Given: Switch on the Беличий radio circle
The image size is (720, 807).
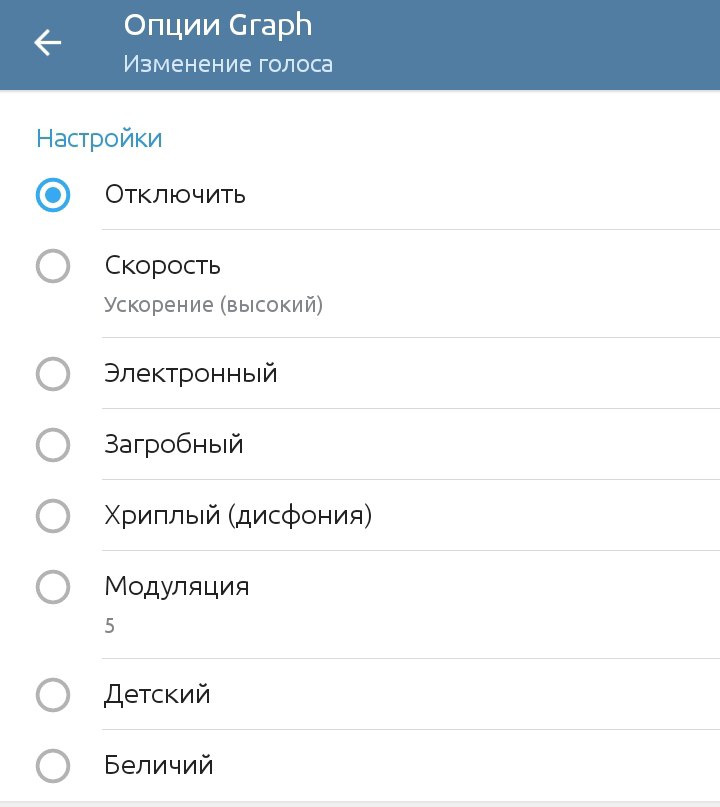Looking at the screenshot, I should [53, 766].
